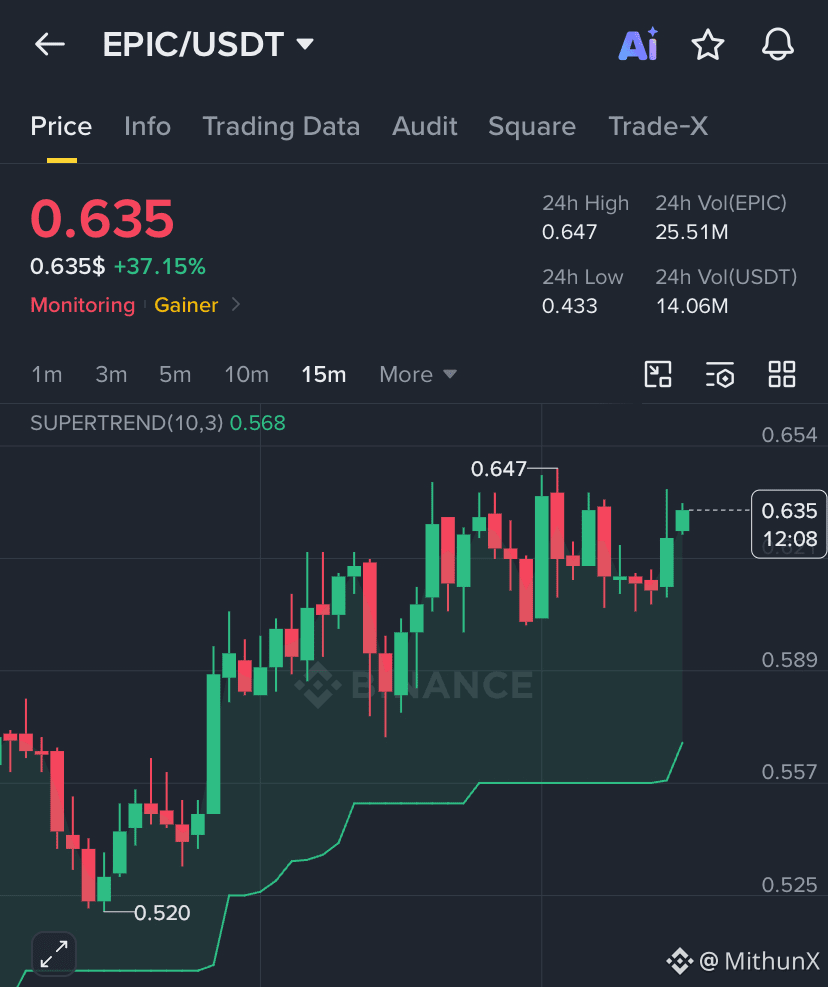Tap the 24h High value 0.647
Viewport: 828px width, 987px height.
[569, 232]
